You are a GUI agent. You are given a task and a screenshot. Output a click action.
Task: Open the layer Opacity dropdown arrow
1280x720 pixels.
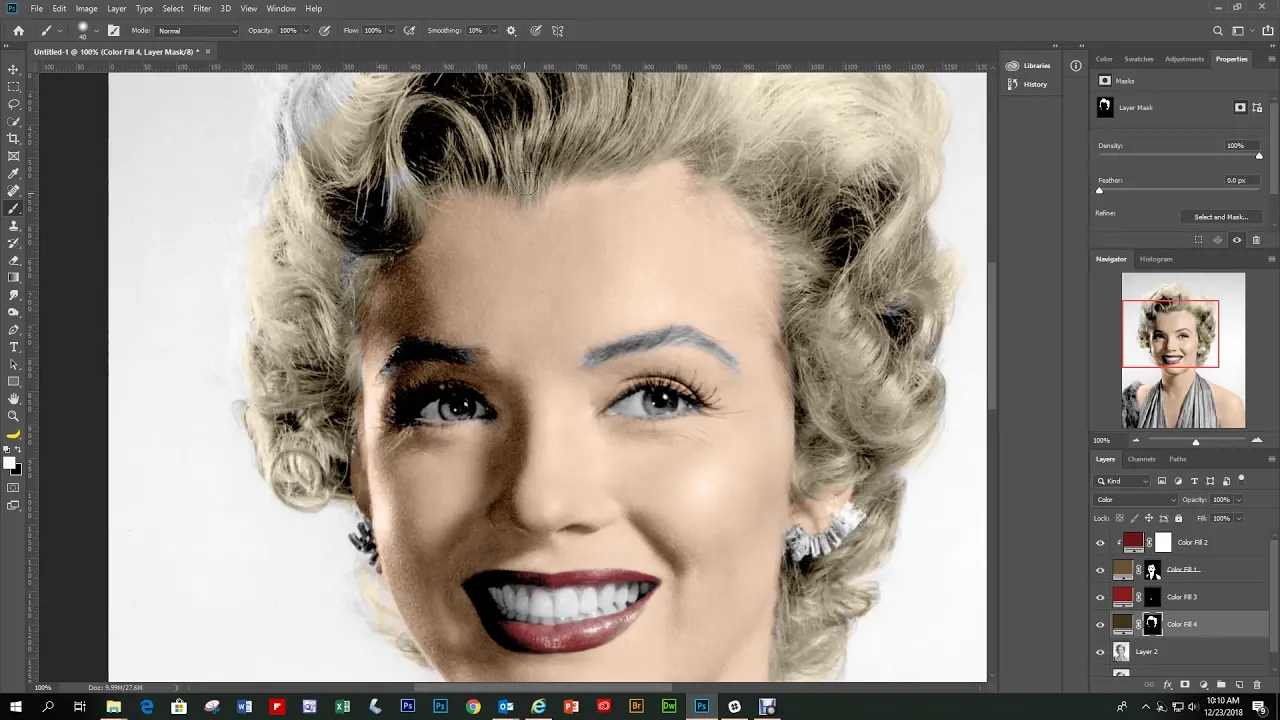pos(1239,500)
